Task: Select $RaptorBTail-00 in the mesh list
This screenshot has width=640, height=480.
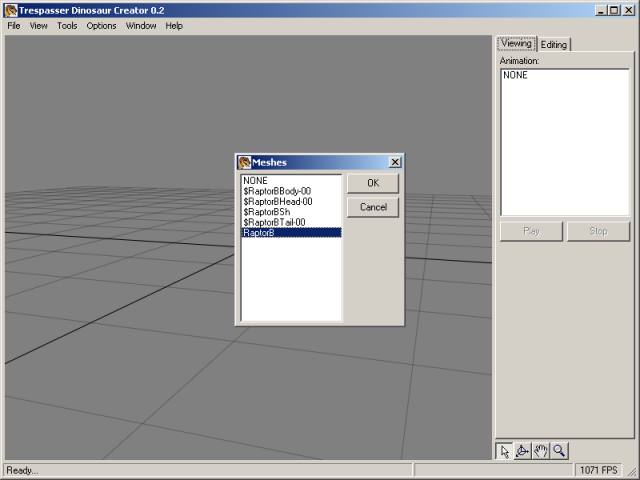Action: pyautogui.click(x=274, y=222)
